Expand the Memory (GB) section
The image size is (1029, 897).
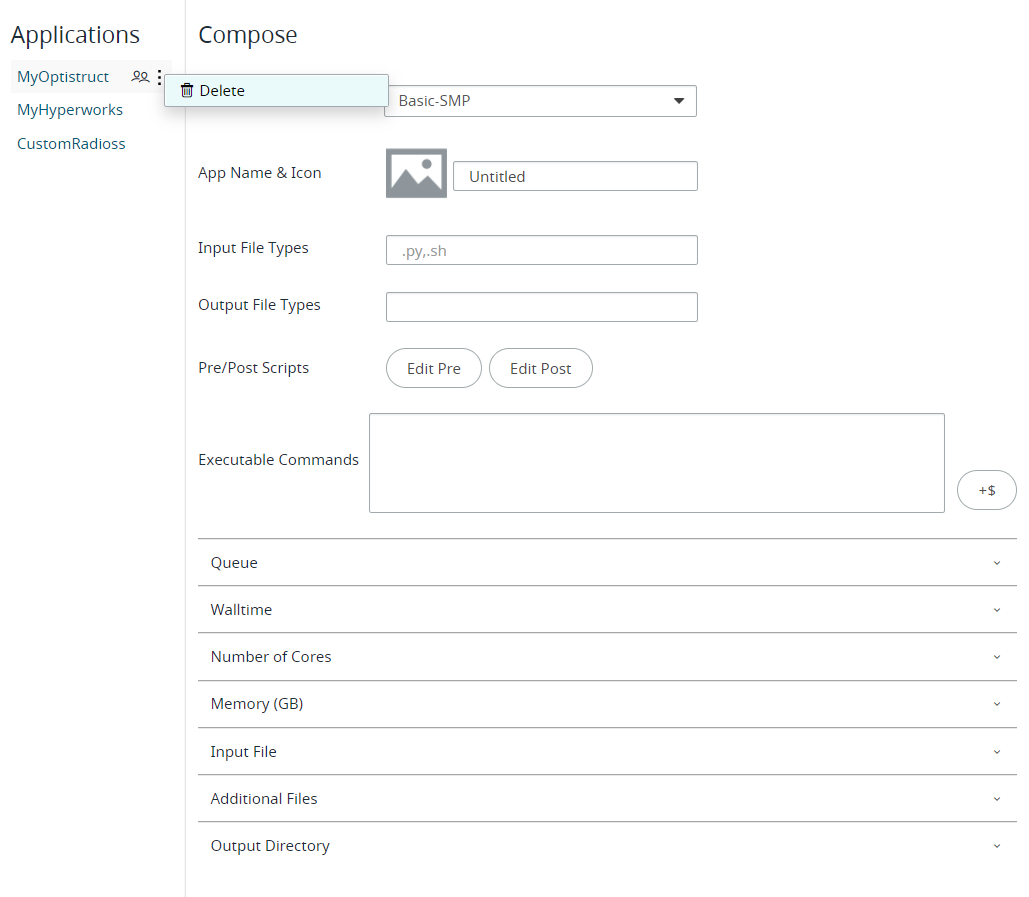tap(607, 704)
